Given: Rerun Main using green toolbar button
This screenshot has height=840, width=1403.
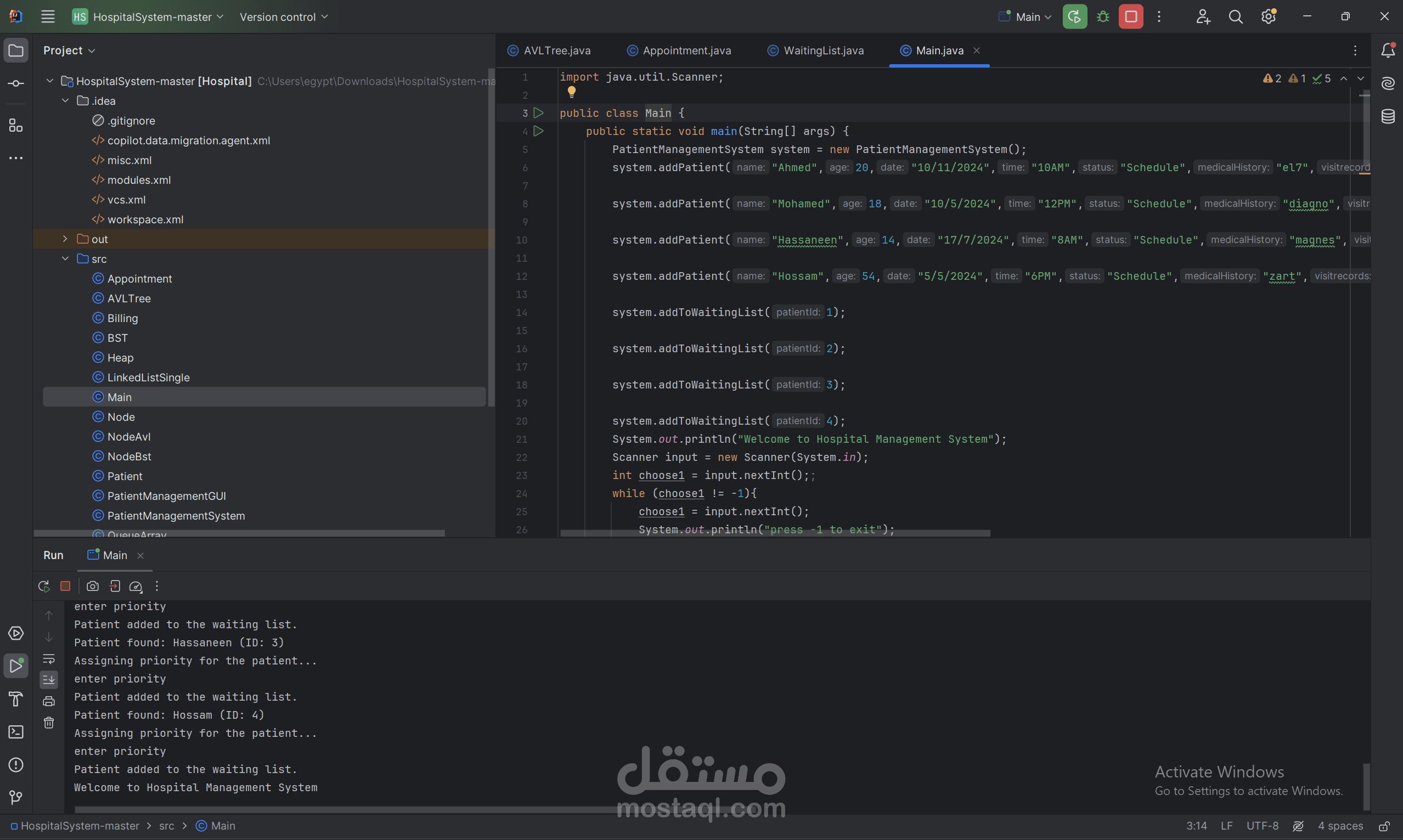Looking at the screenshot, I should [1074, 17].
